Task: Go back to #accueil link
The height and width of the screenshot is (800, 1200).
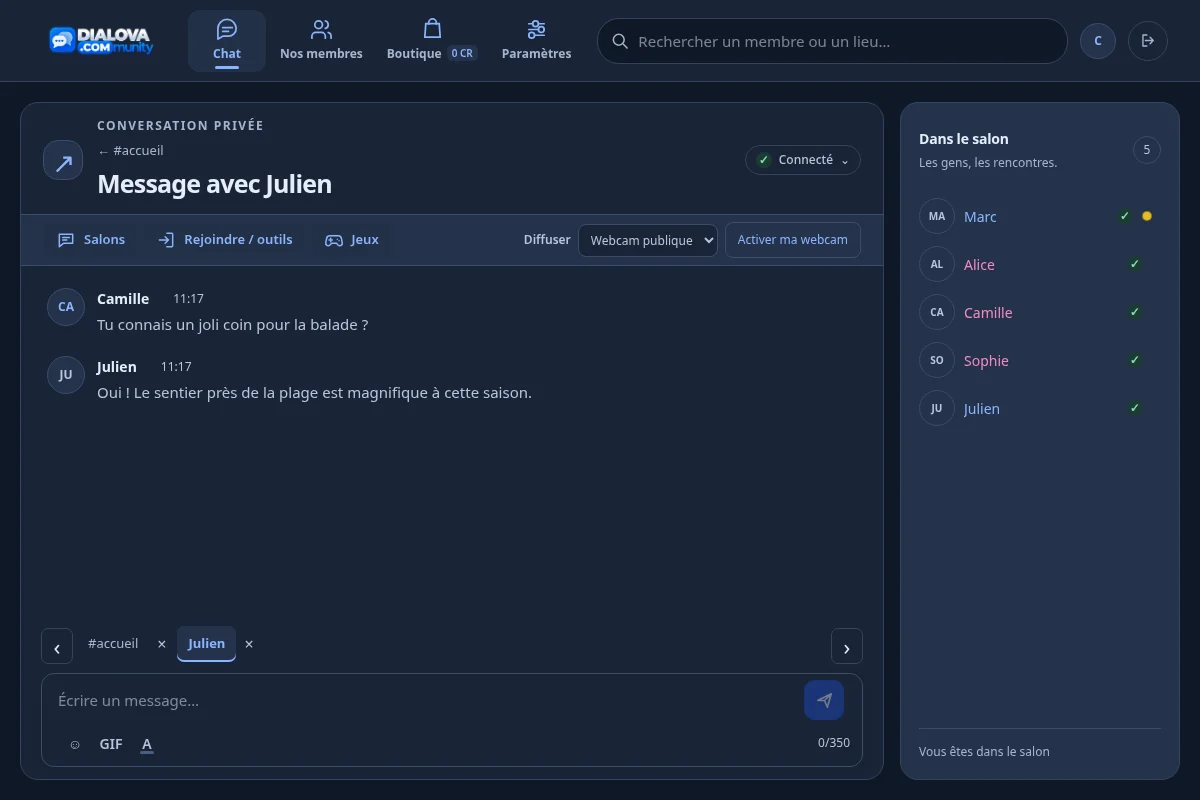Action: click(x=131, y=151)
